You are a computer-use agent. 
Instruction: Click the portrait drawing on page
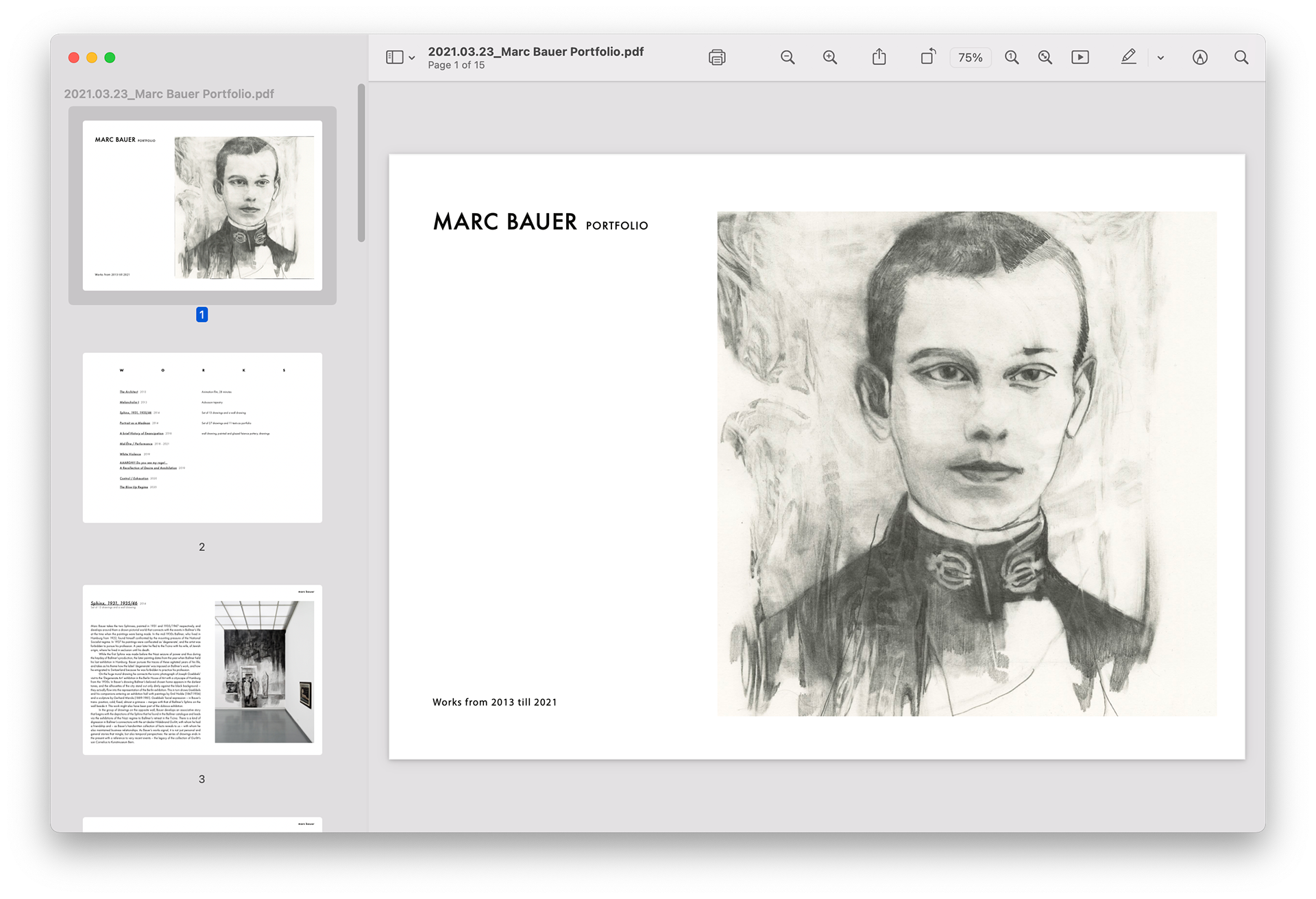coord(967,464)
